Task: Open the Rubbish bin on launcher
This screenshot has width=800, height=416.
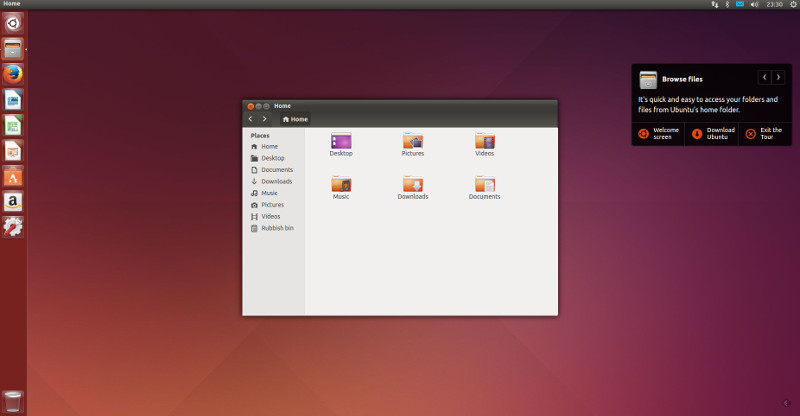Action: click(x=13, y=401)
